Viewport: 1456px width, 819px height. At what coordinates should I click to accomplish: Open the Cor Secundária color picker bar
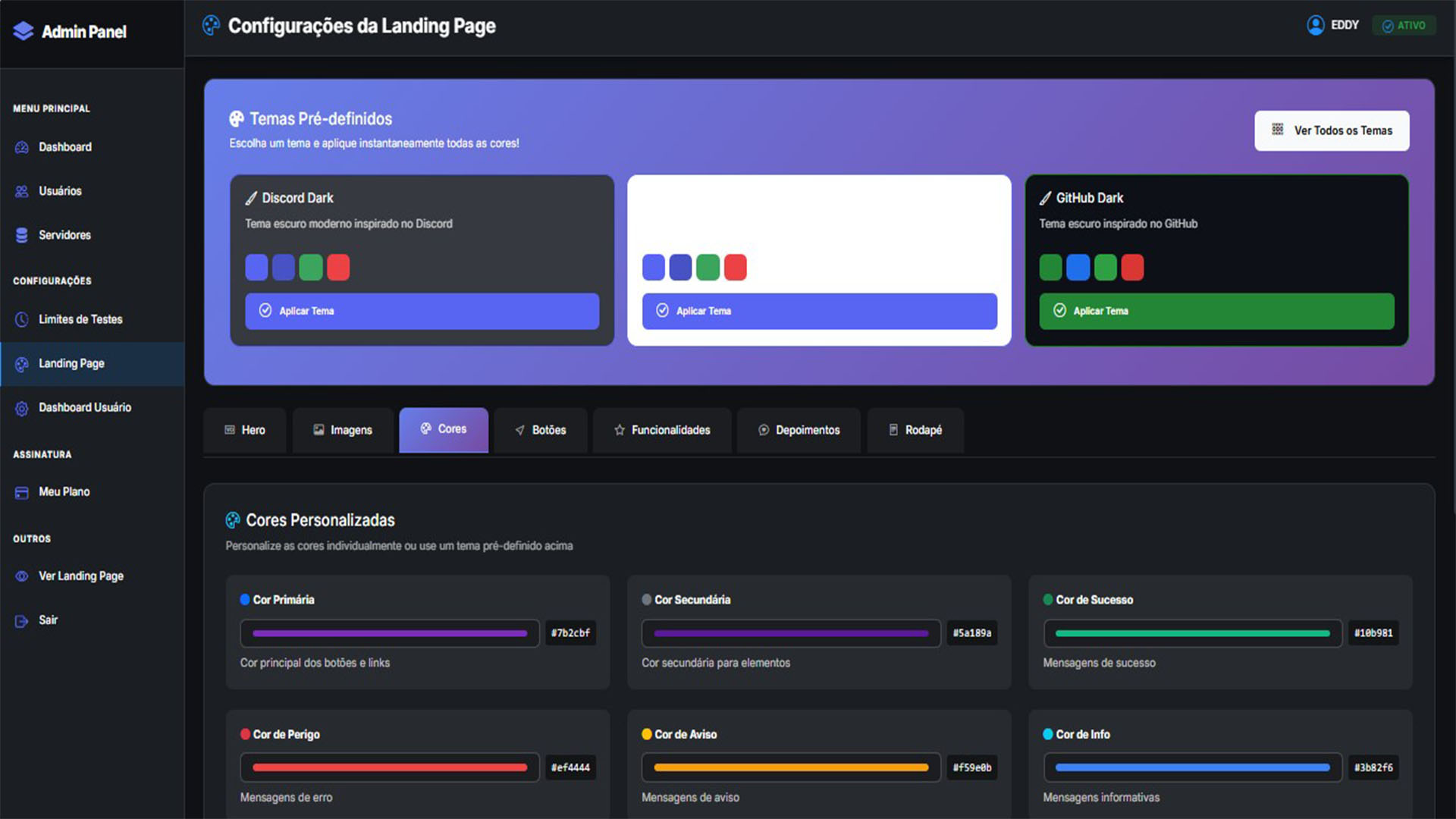coord(791,633)
